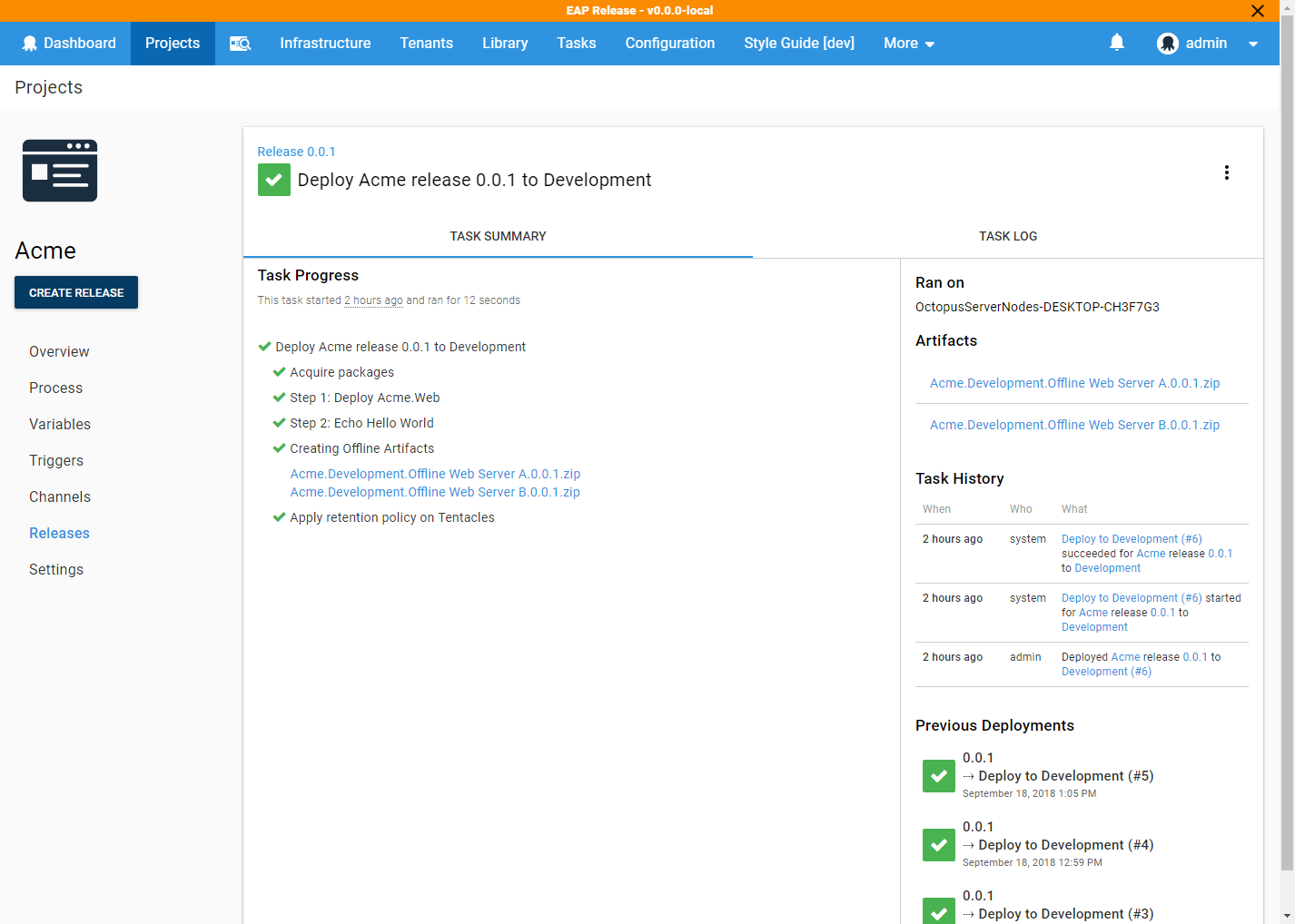
Task: Open Channels in the project sidebar
Action: [60, 496]
